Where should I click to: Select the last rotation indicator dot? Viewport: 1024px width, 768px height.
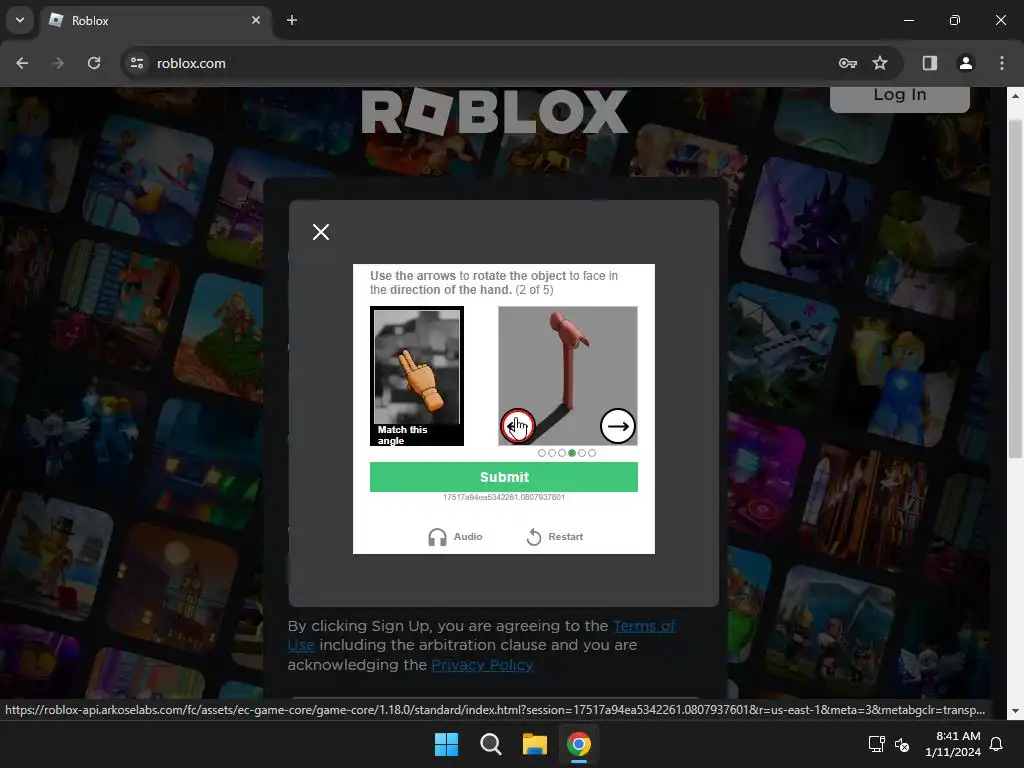592,453
